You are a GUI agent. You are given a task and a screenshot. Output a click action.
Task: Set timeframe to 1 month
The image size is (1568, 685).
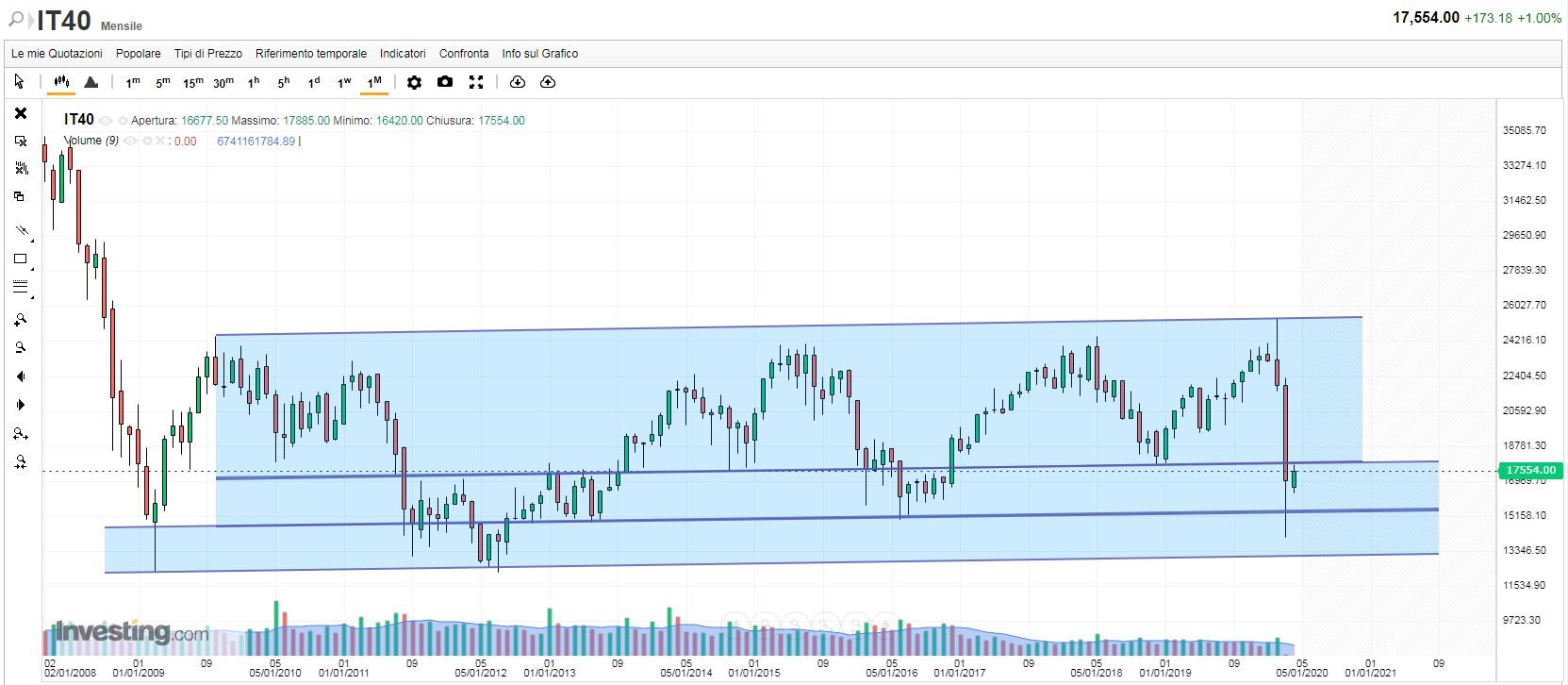click(x=374, y=82)
